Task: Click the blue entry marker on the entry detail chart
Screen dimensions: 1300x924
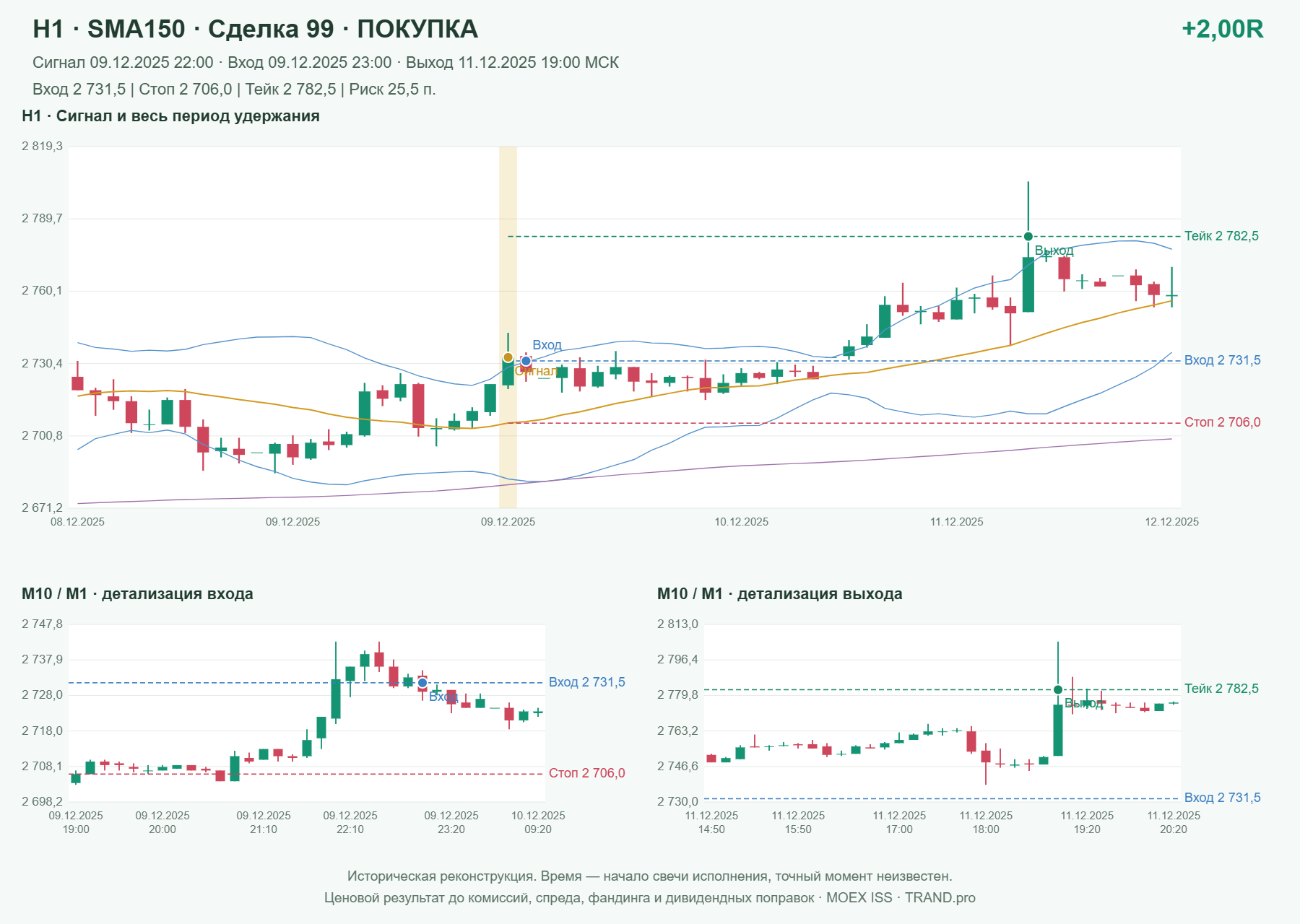Action: pyautogui.click(x=422, y=683)
